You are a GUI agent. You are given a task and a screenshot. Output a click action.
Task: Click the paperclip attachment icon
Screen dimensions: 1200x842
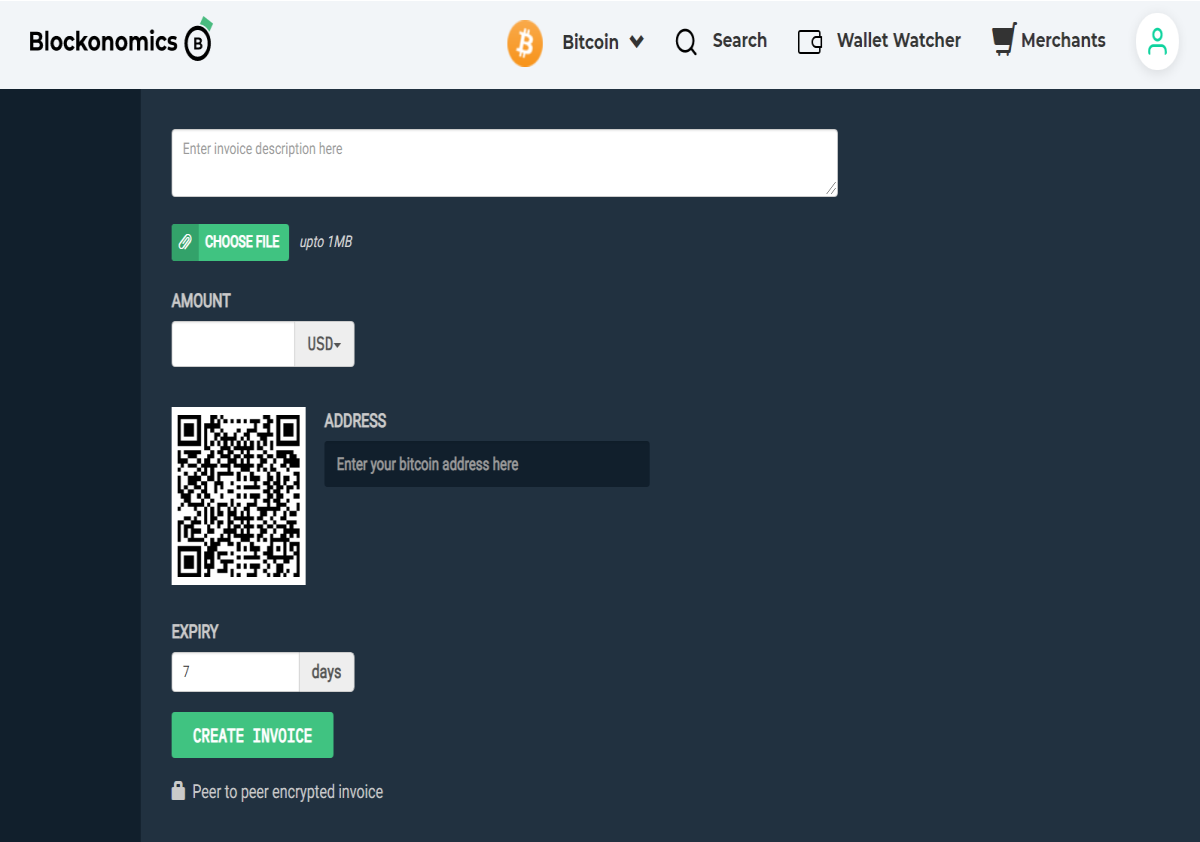tap(185, 242)
